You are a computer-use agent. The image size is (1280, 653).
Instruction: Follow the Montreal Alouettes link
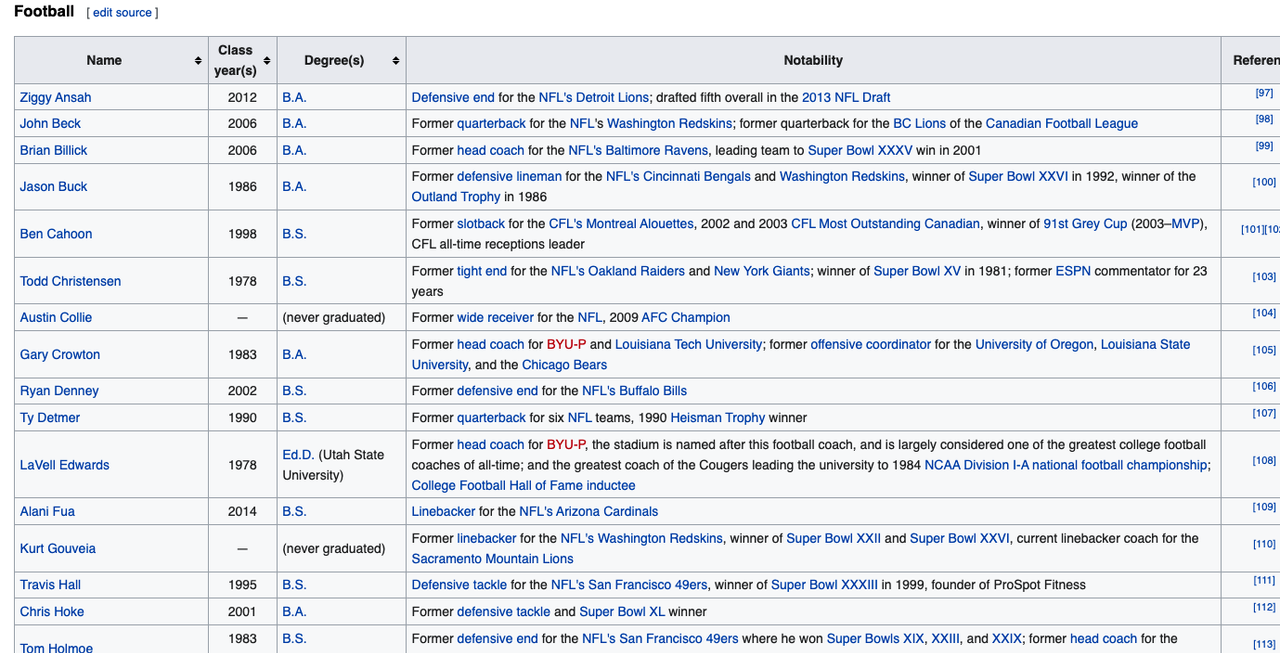point(638,223)
